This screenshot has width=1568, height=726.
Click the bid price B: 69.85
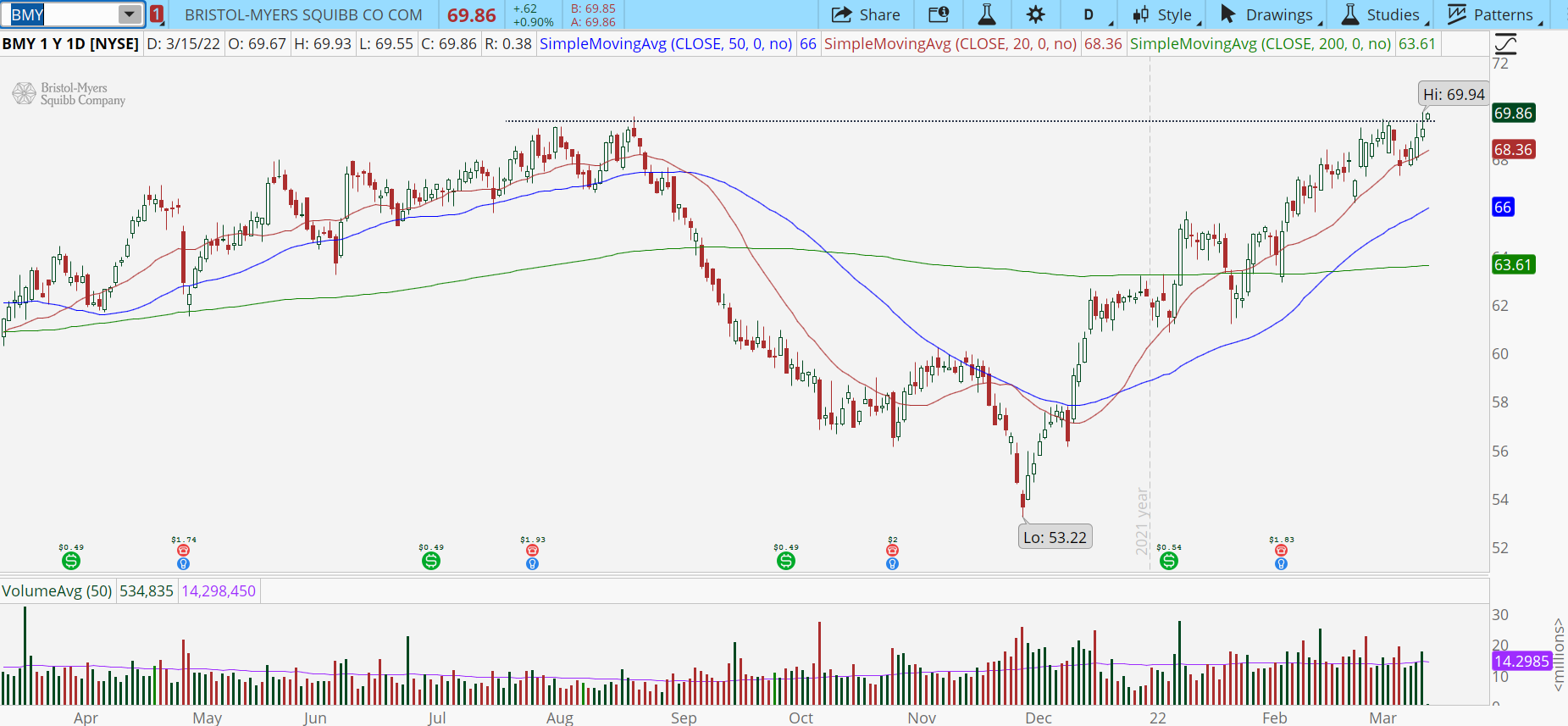(x=593, y=8)
